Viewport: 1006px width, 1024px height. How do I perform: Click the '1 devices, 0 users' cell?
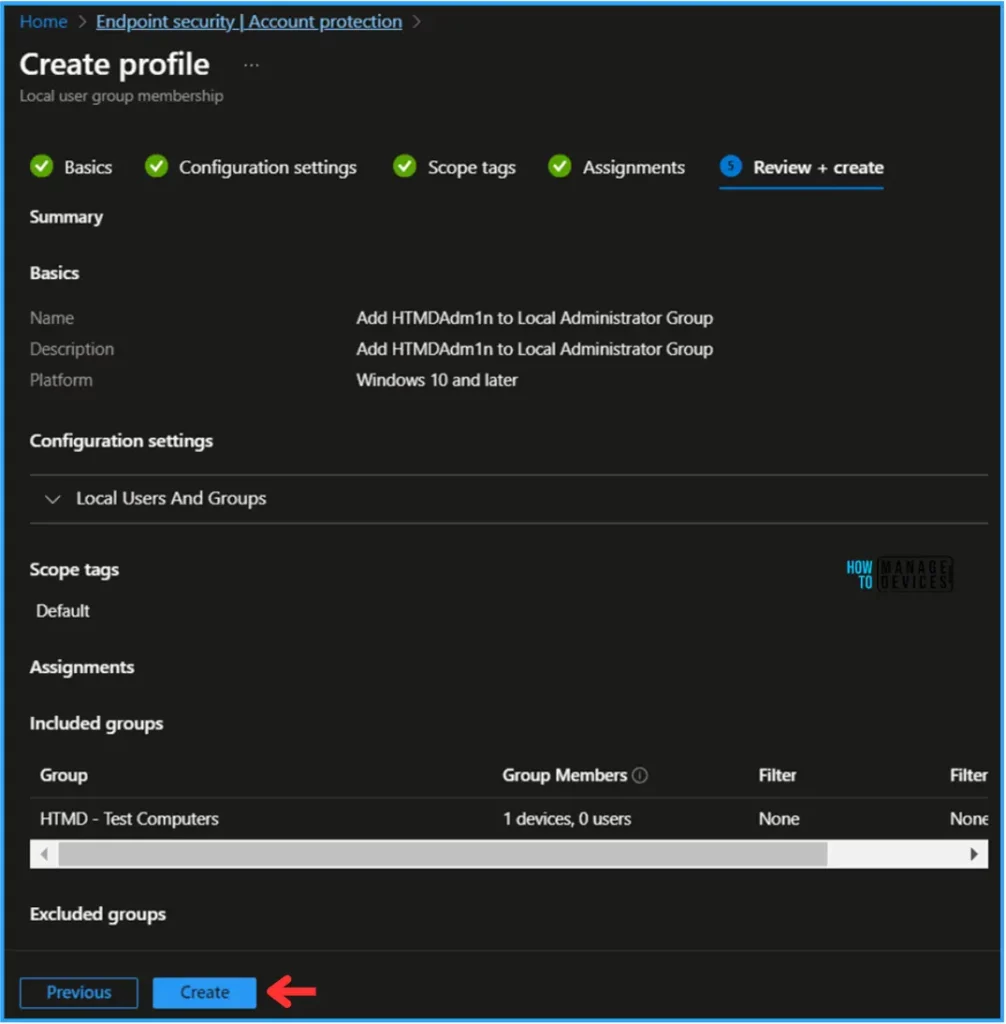click(x=567, y=819)
